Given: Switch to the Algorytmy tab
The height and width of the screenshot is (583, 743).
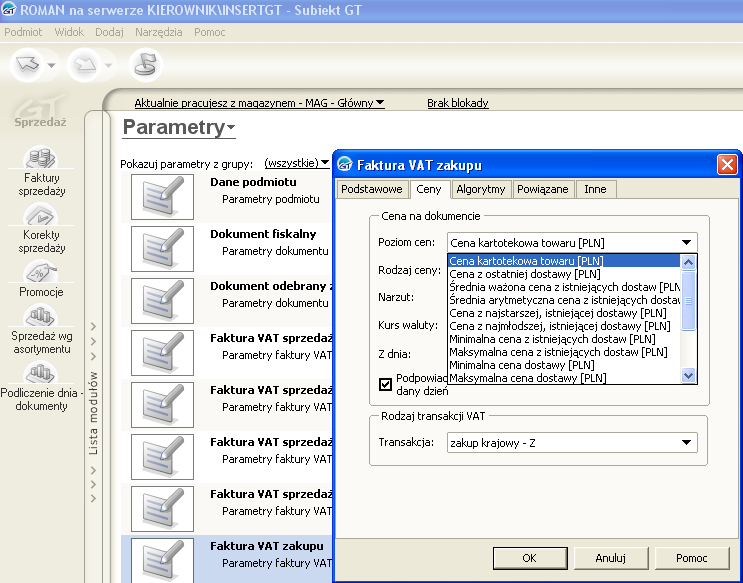Looking at the screenshot, I should 481,189.
